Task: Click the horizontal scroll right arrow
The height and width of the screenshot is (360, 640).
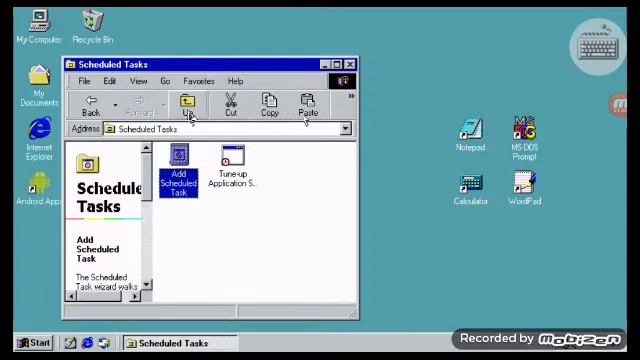Action: [135, 296]
